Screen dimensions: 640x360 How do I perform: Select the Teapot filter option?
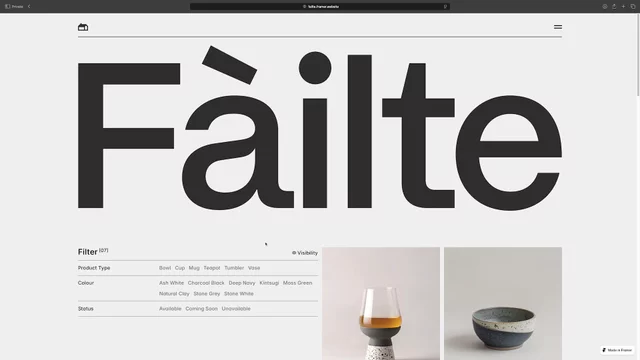tap(212, 268)
